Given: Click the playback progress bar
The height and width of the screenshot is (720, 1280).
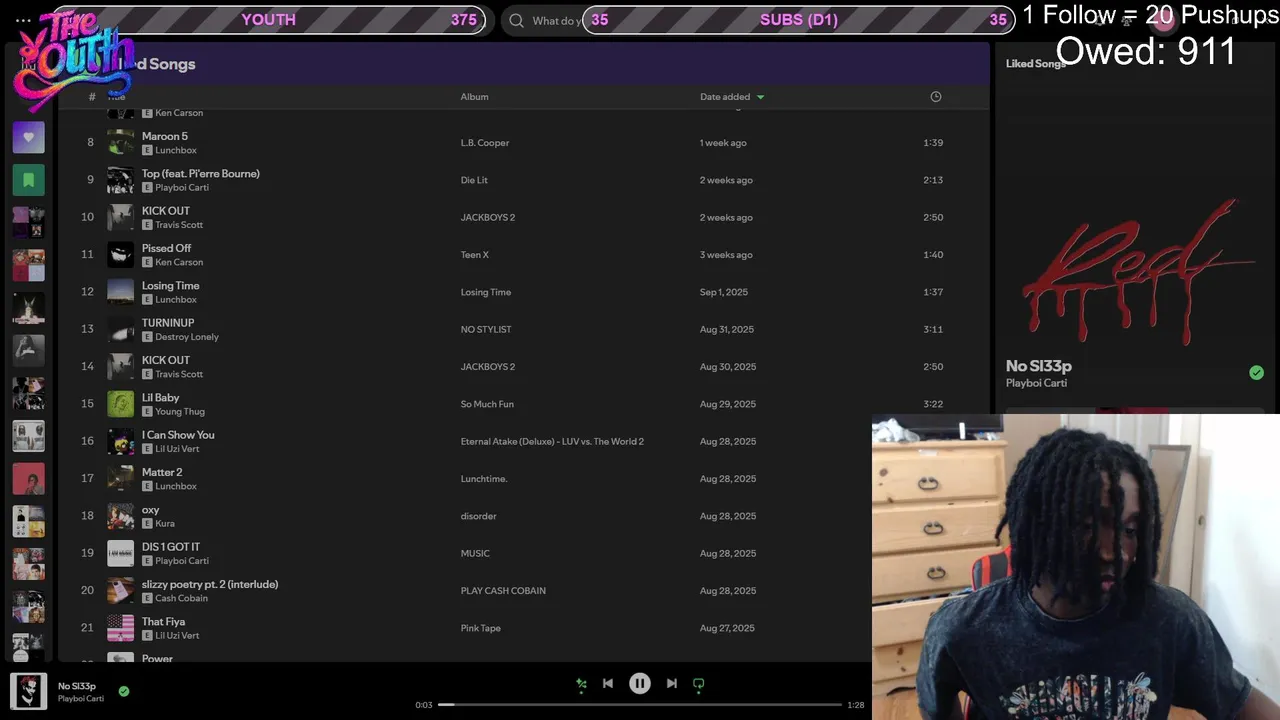Looking at the screenshot, I should pyautogui.click(x=640, y=705).
